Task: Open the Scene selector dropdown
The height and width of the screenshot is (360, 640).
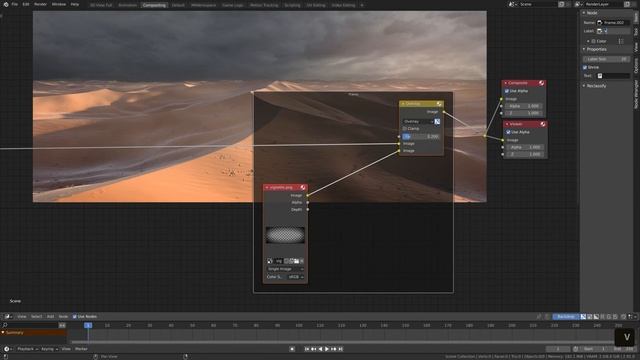Action: [512, 4]
